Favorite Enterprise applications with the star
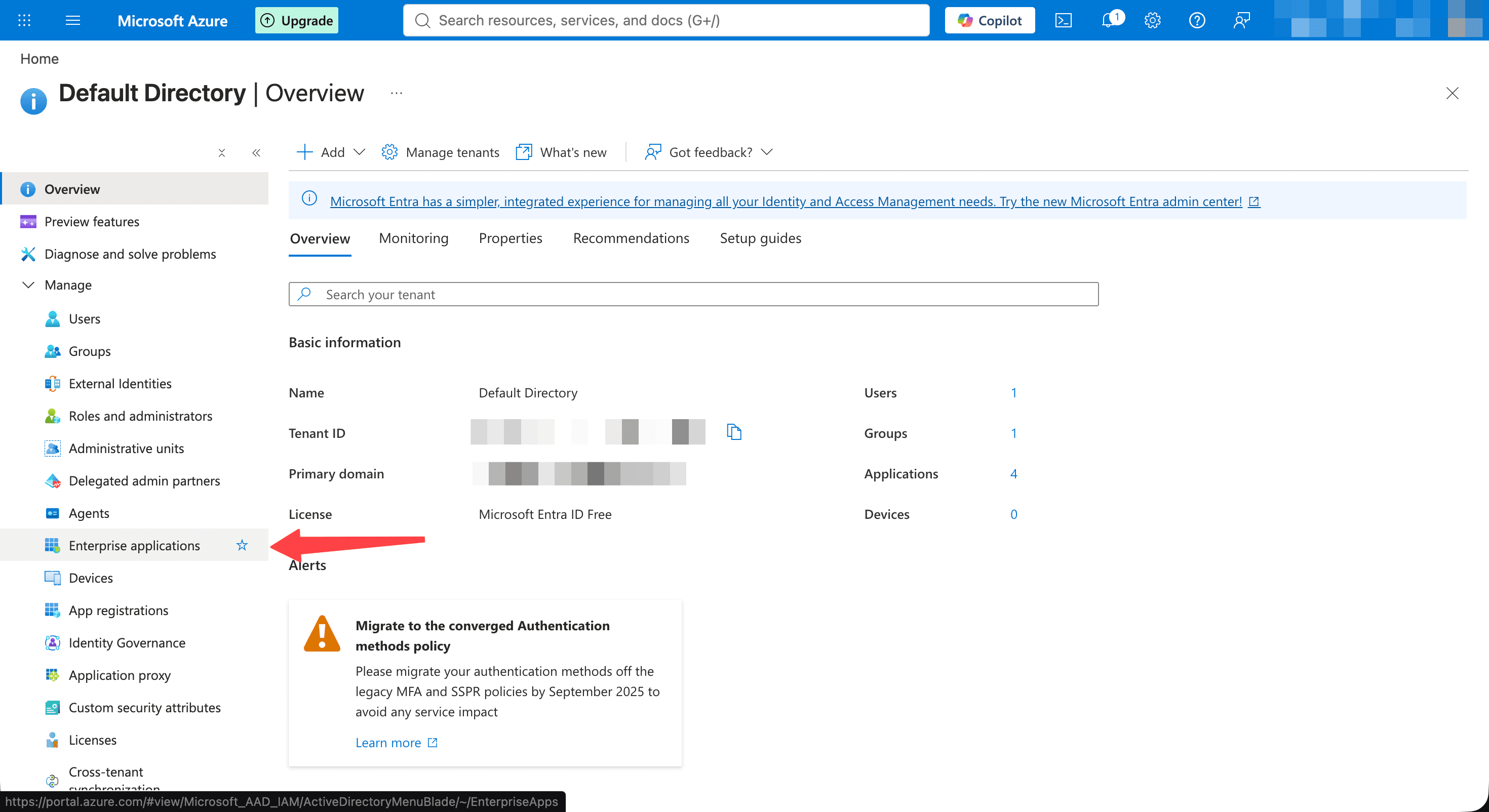The width and height of the screenshot is (1489, 812). point(242,545)
